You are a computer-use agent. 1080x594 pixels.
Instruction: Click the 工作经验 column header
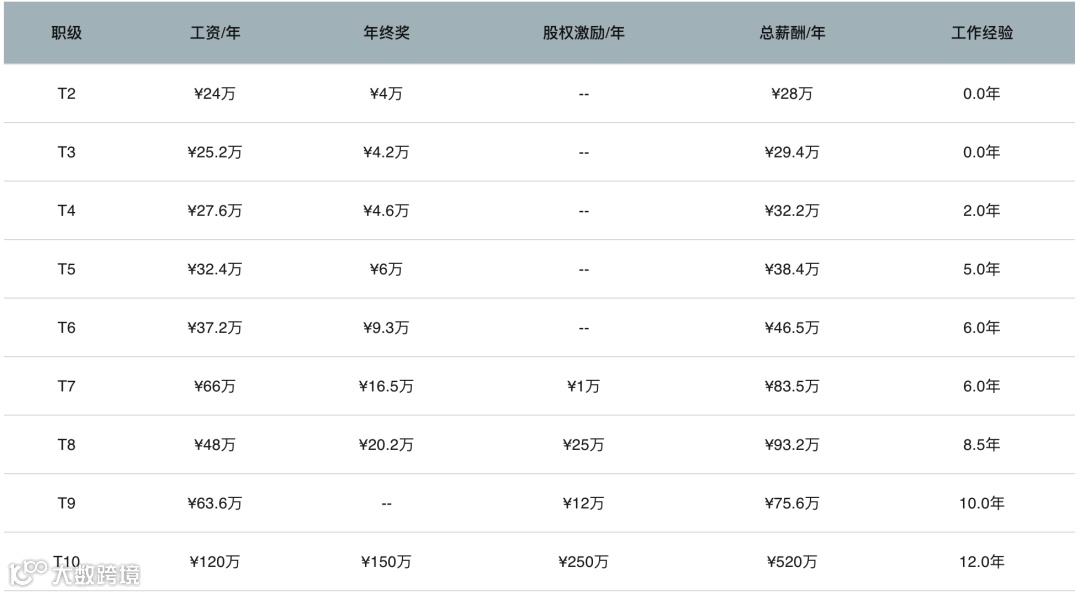point(981,33)
